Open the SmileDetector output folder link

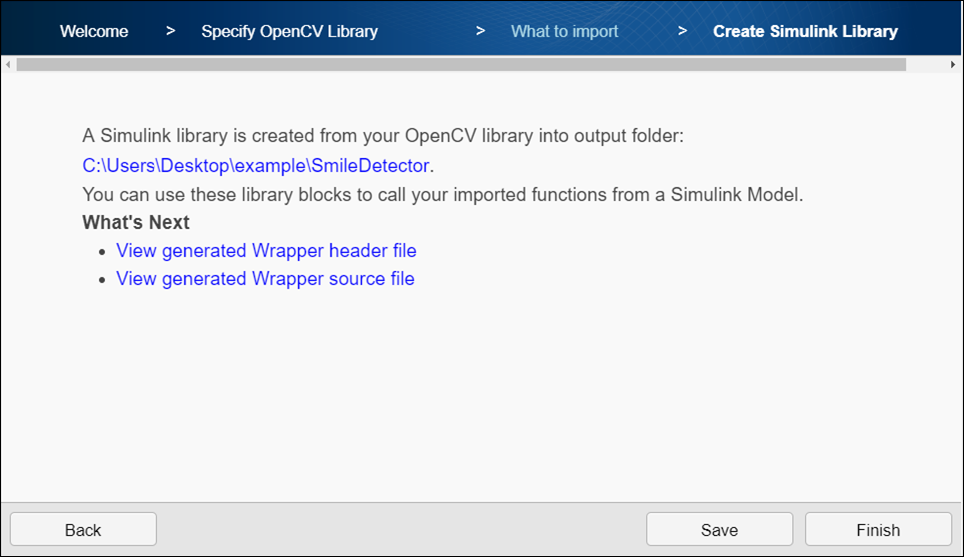coord(255,165)
